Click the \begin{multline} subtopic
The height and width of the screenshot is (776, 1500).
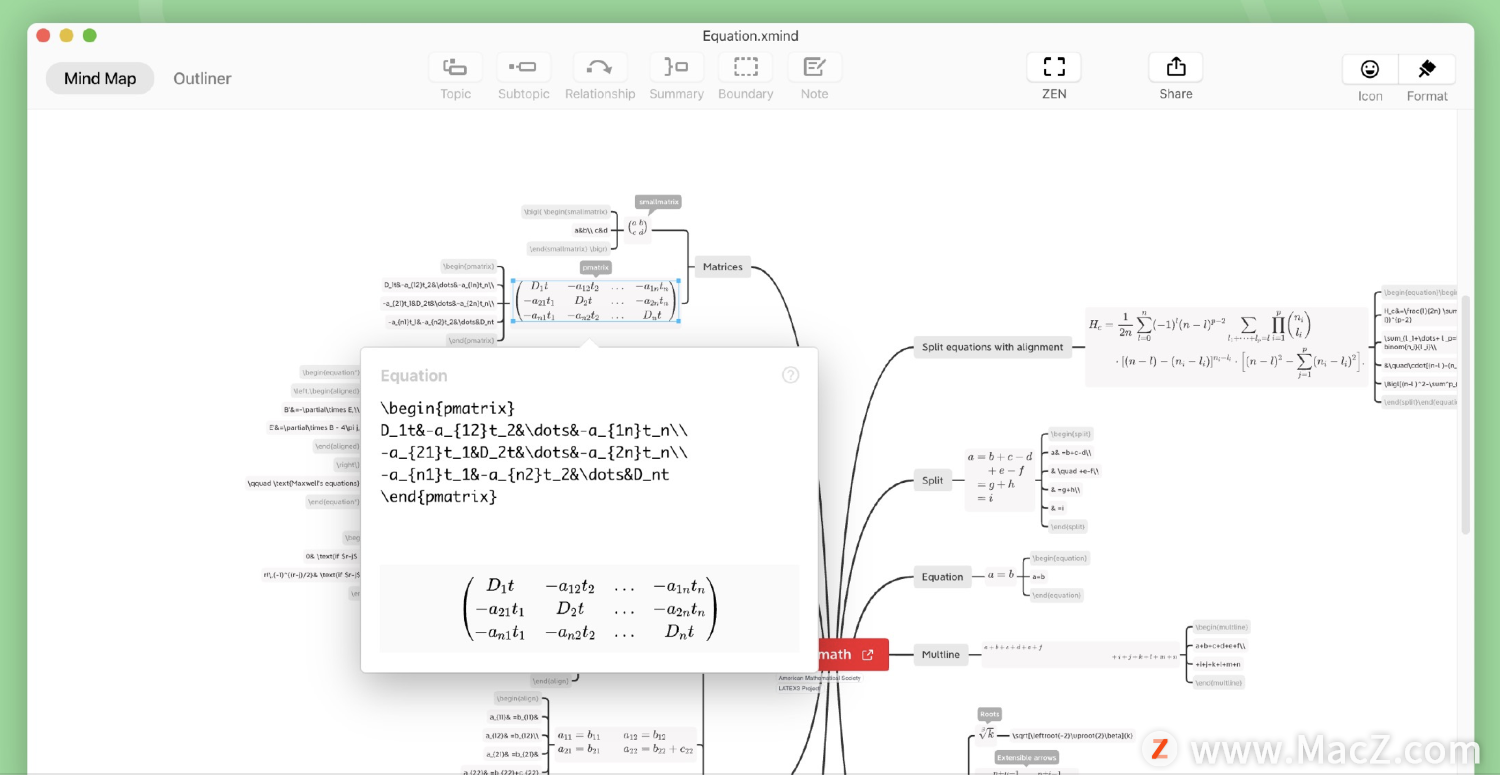click(1221, 627)
